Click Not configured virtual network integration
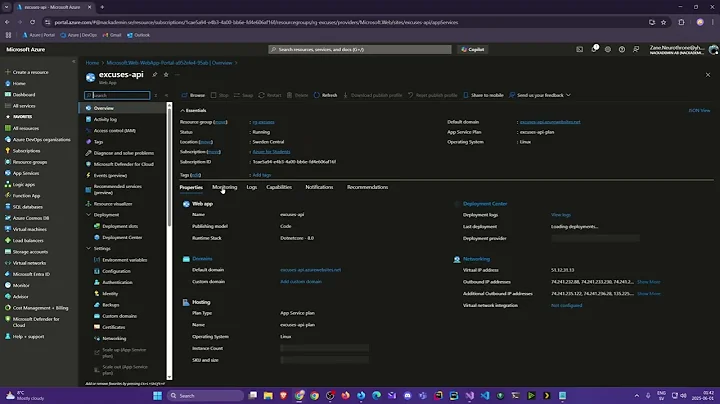 [566, 305]
